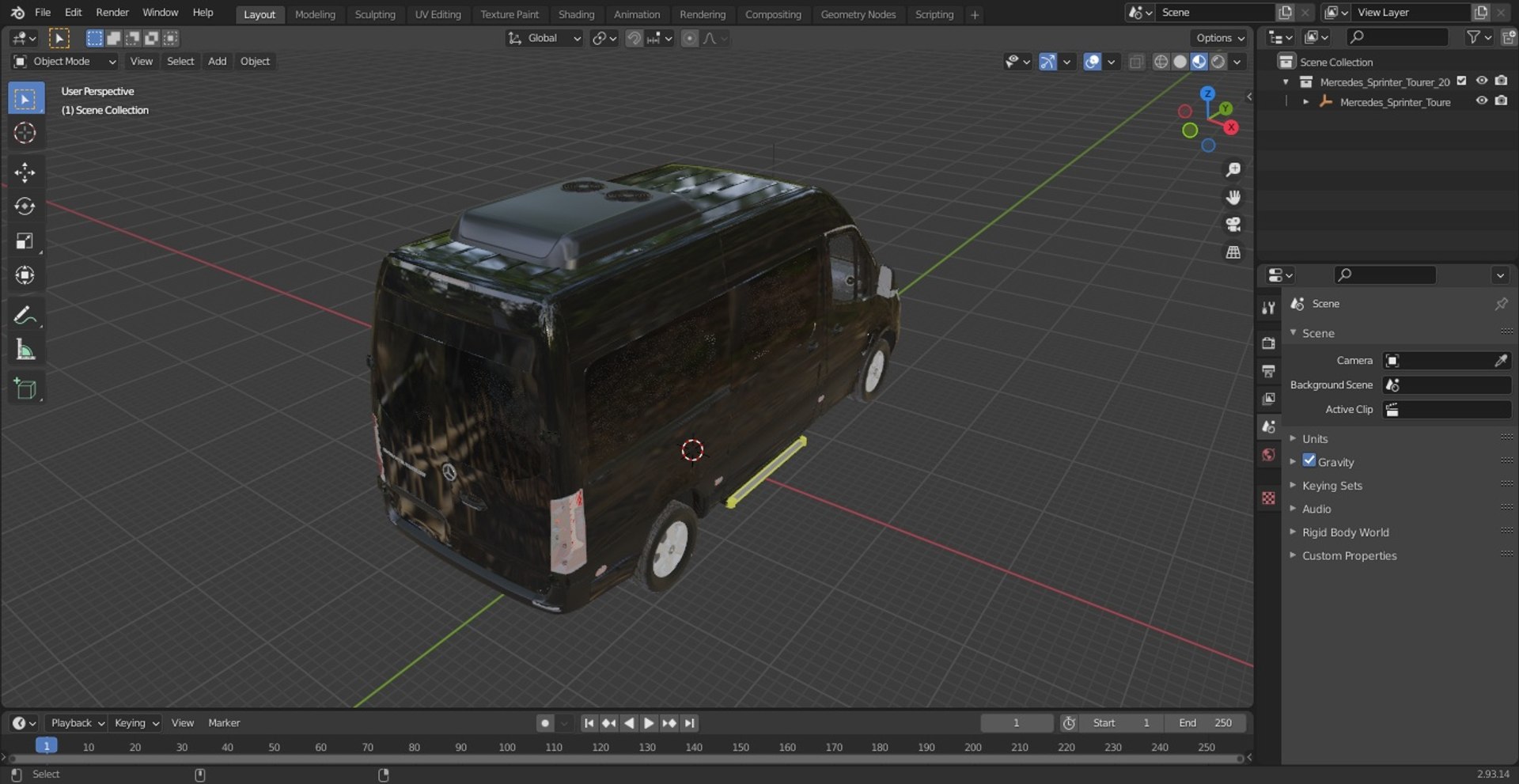Switch to the Shading workspace tab
The height and width of the screenshot is (784, 1519).
576,14
